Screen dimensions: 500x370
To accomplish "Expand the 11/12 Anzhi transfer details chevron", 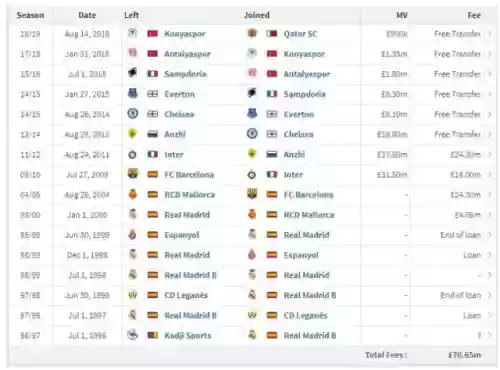I will 490,154.
